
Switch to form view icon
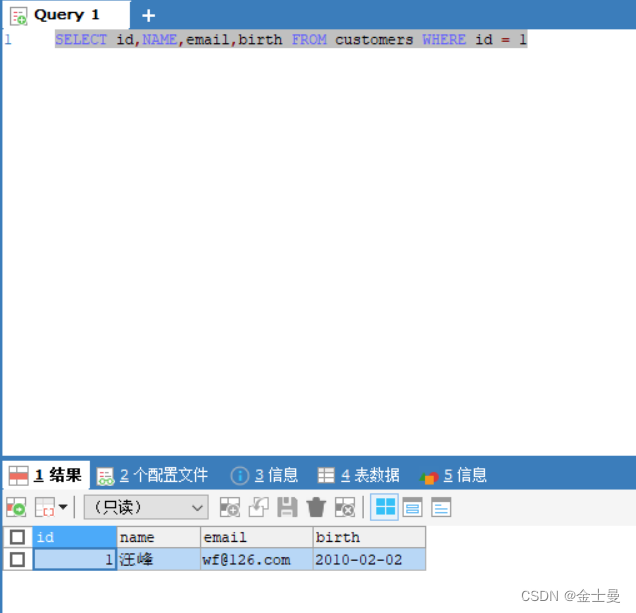pos(413,507)
